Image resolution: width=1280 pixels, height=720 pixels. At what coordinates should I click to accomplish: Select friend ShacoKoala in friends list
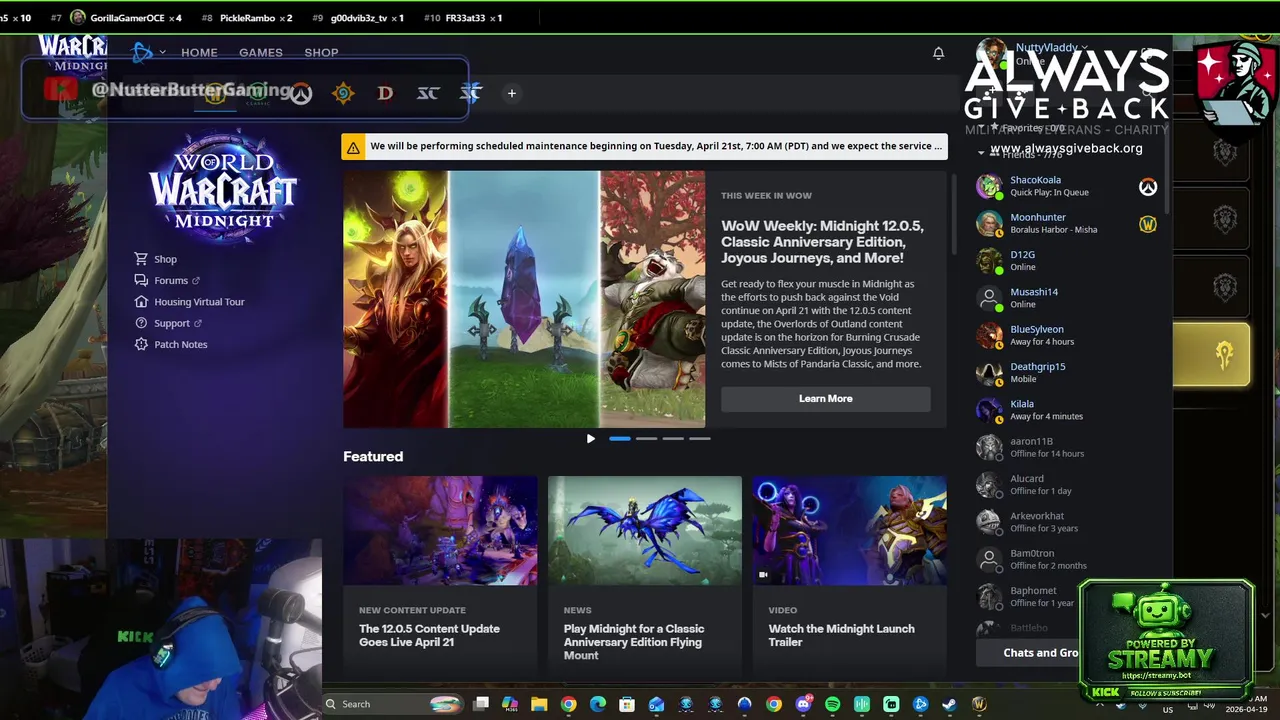click(x=1066, y=187)
